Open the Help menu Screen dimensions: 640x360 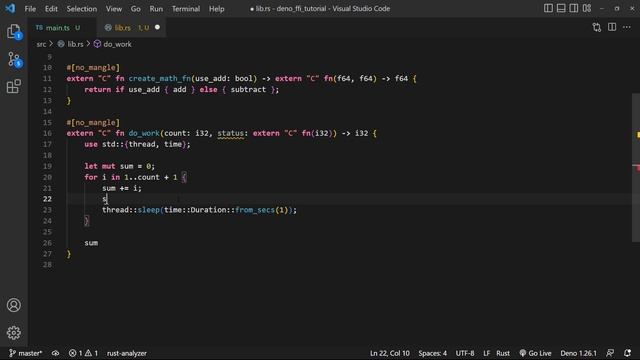click(217, 9)
